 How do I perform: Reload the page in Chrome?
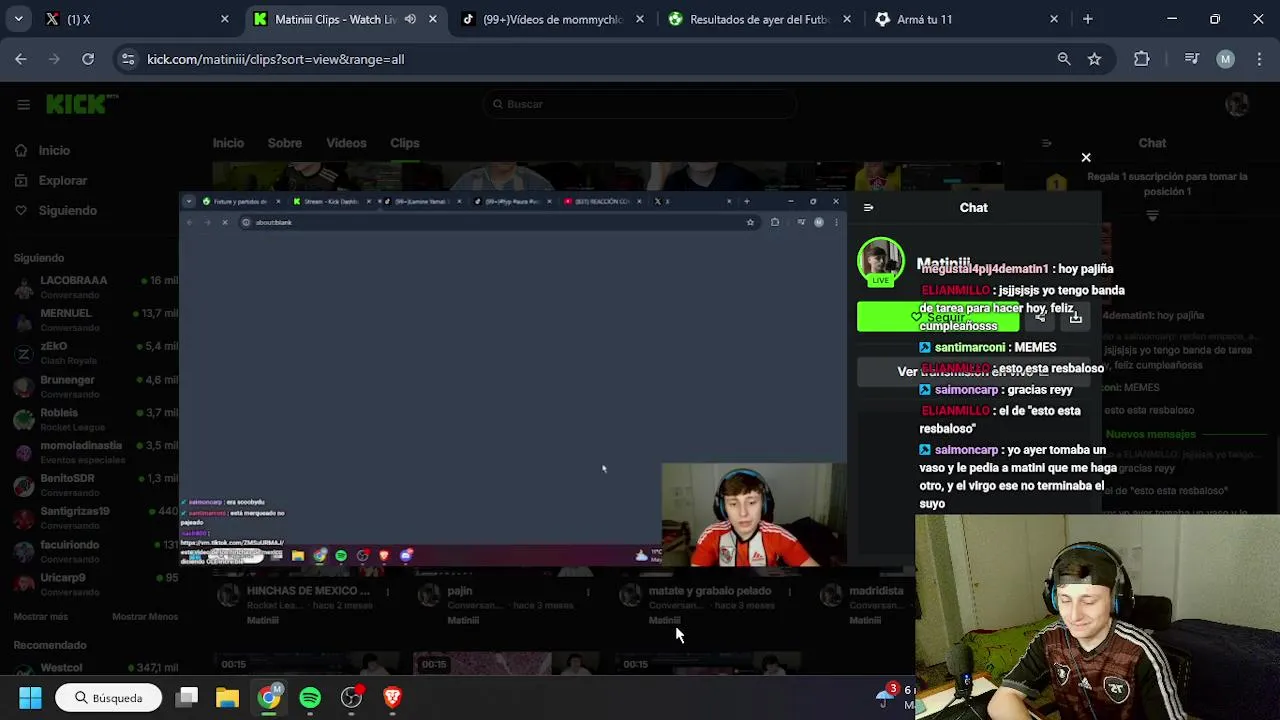(88, 59)
